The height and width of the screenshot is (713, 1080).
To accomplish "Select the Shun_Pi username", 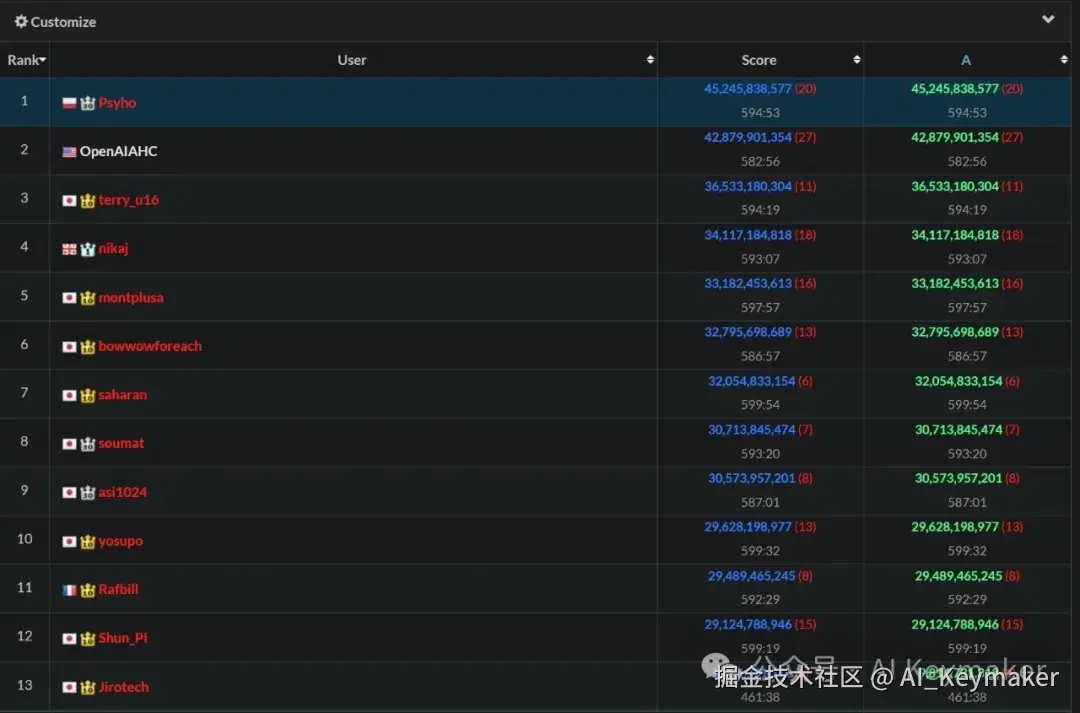I will pyautogui.click(x=121, y=638).
